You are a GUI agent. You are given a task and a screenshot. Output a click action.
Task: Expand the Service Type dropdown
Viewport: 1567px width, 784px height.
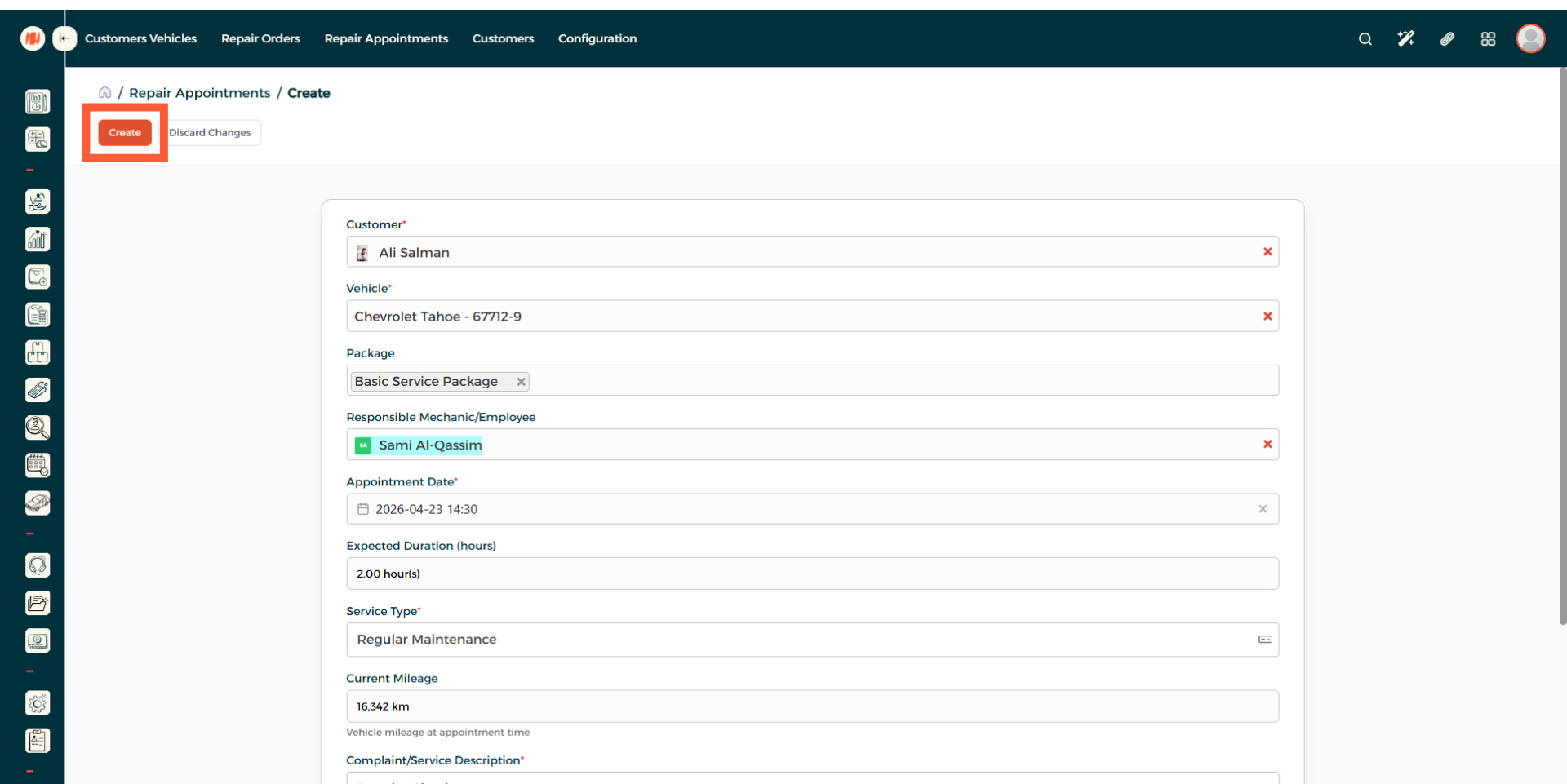point(811,640)
